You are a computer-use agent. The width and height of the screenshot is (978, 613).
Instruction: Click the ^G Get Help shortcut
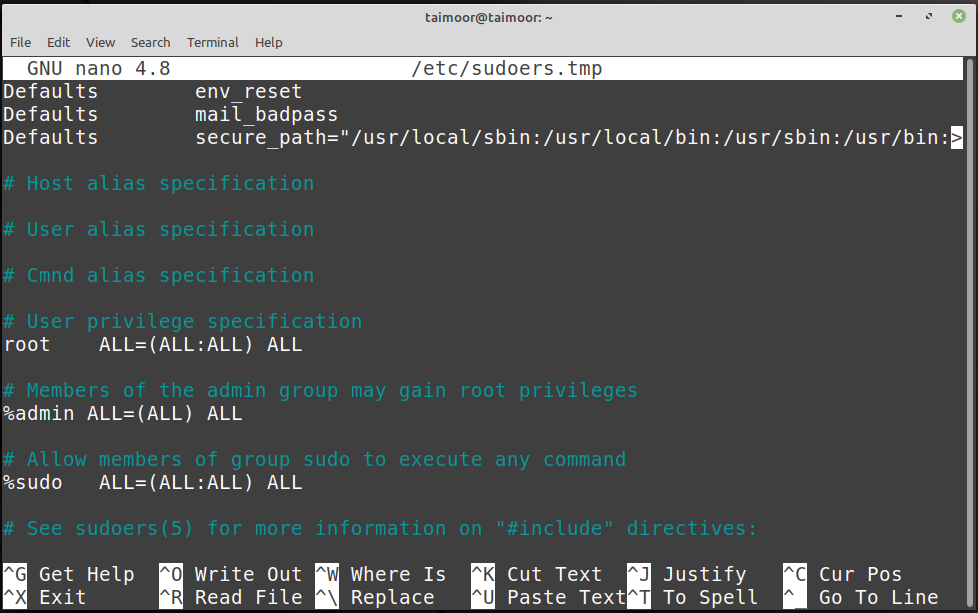point(69,574)
